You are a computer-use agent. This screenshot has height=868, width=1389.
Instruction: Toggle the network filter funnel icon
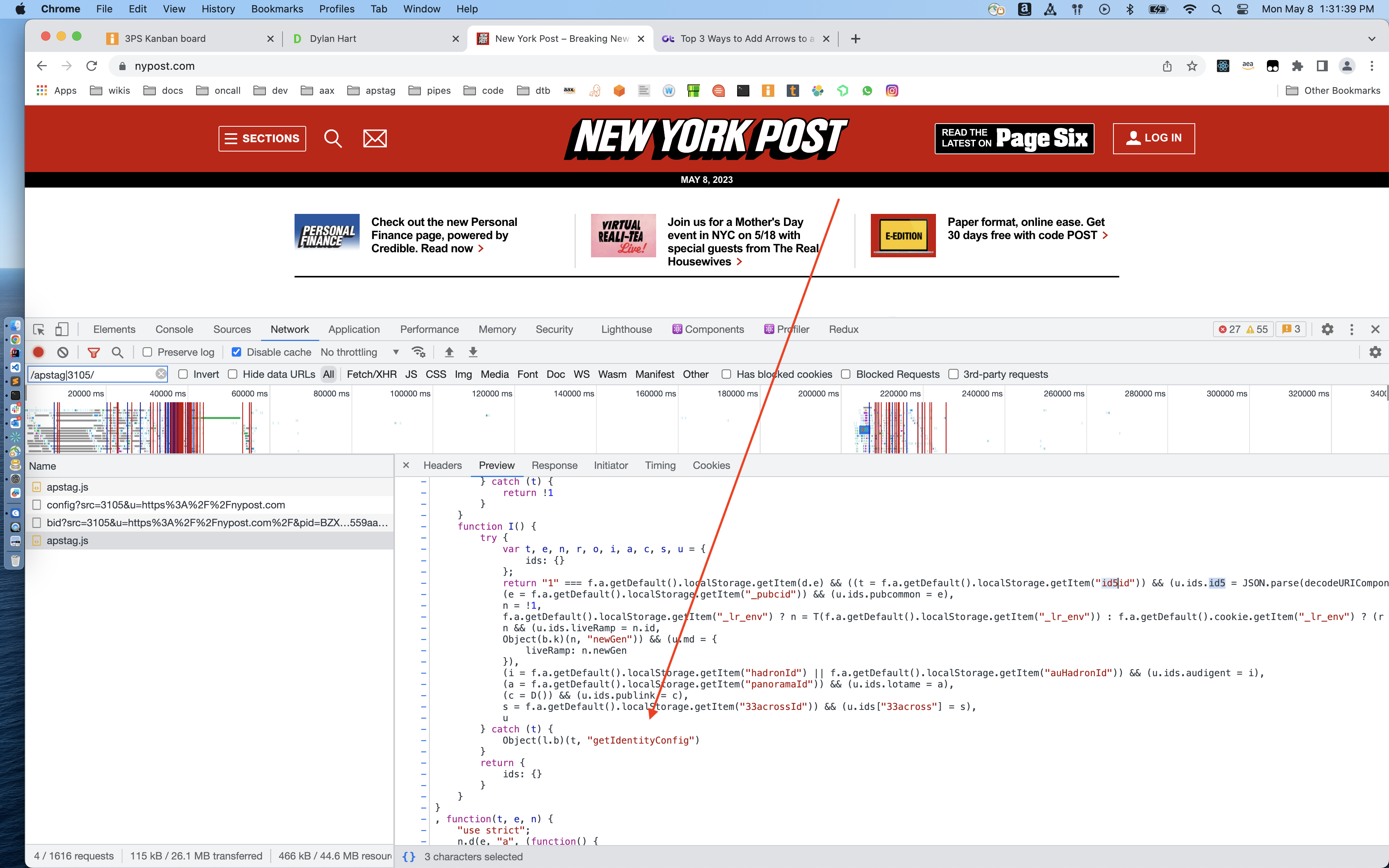[93, 352]
